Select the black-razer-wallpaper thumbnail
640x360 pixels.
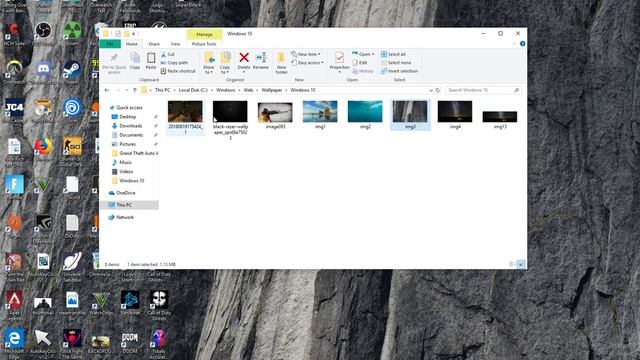230,111
